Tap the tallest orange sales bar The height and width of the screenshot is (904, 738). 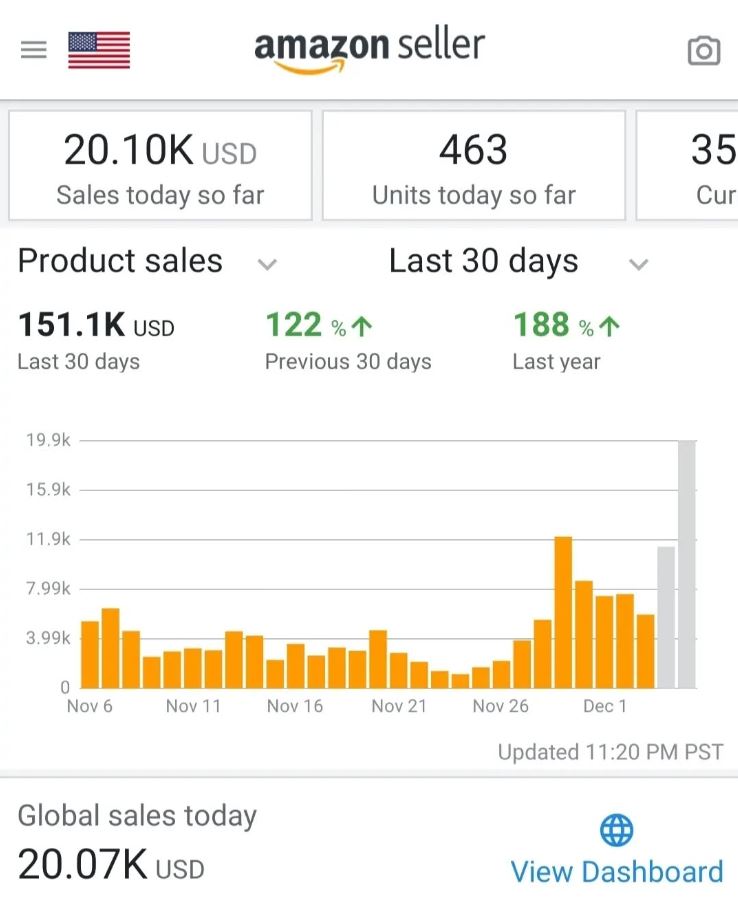coord(563,612)
